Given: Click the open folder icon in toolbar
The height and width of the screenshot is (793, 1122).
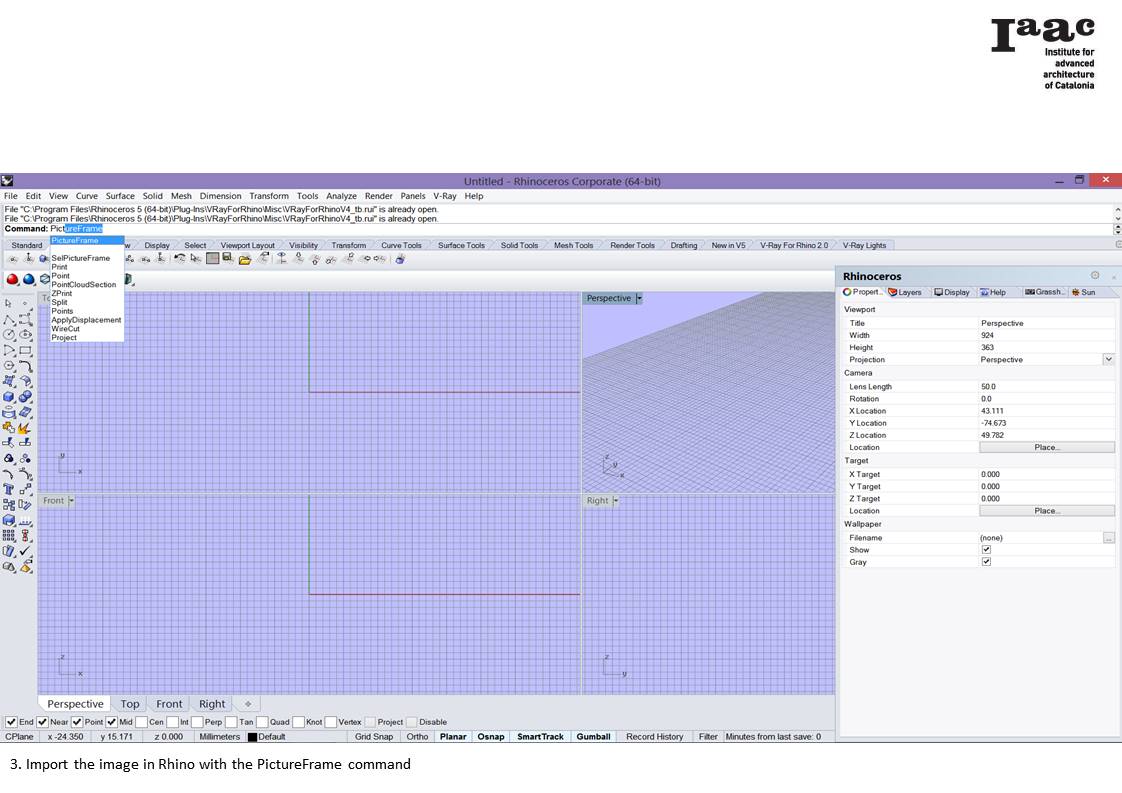Looking at the screenshot, I should tap(244, 259).
